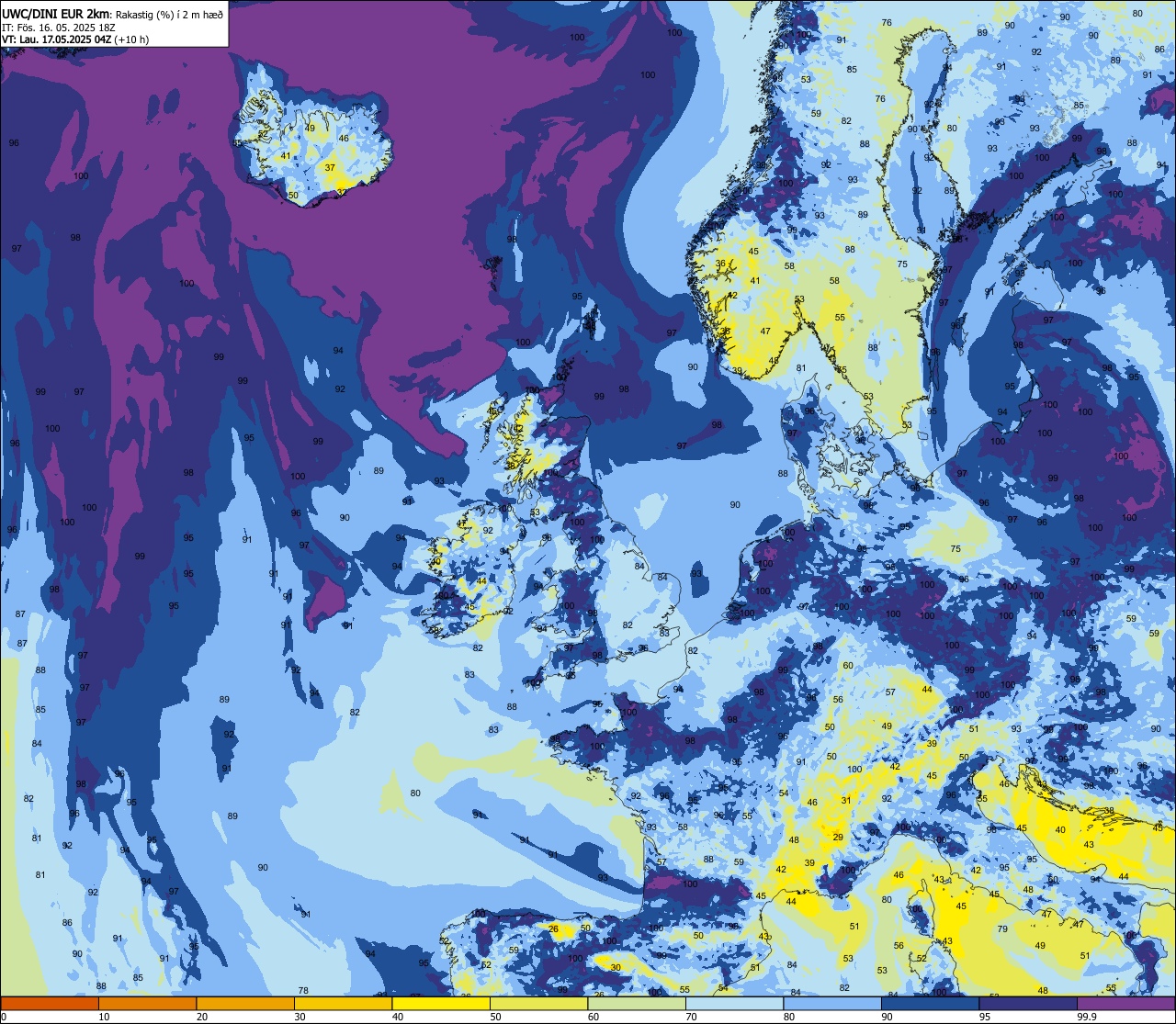This screenshot has height=1024, width=1176.
Task: Pick the 95–99.9 navy legend swatch
Action: pos(1028,1003)
